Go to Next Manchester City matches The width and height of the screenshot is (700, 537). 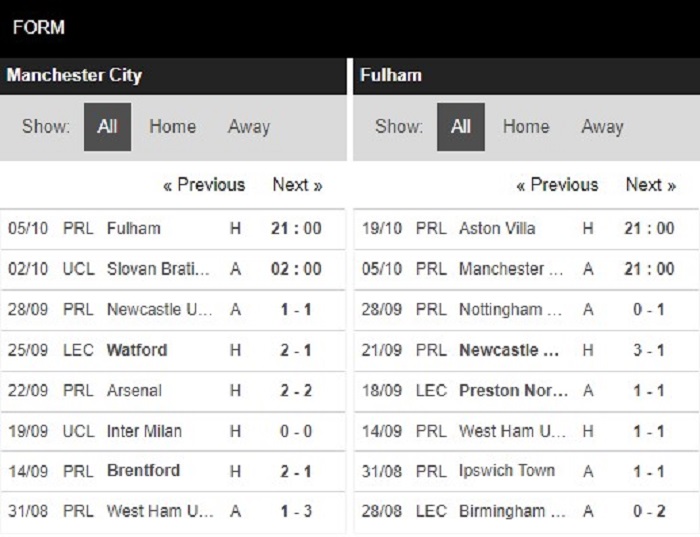coord(297,185)
